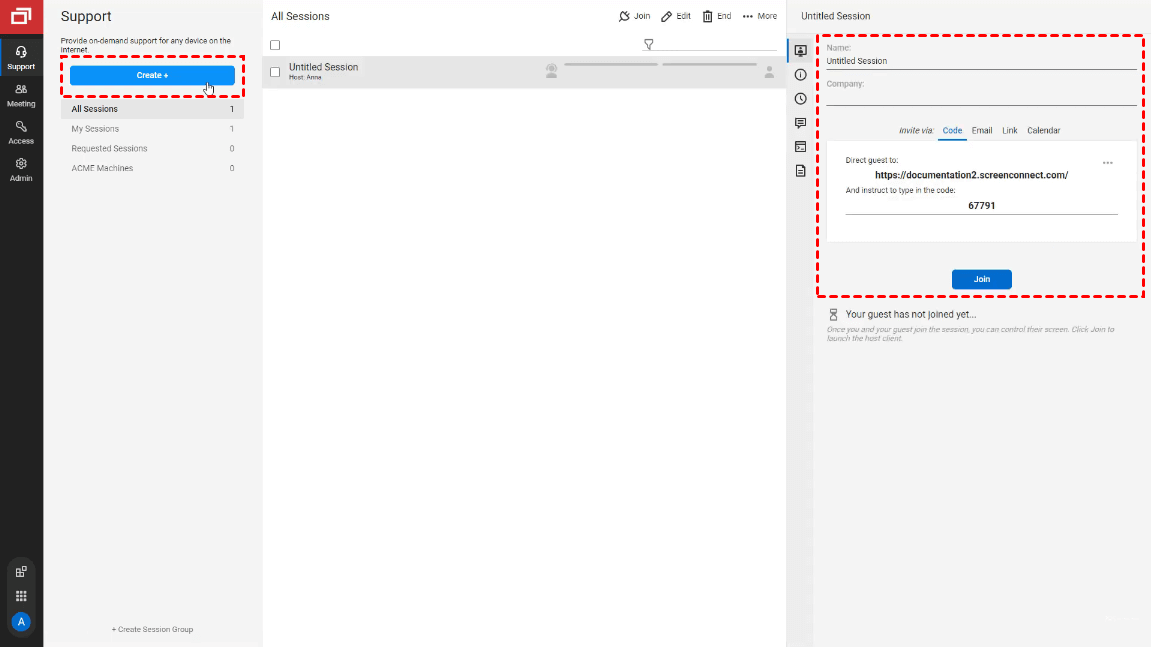Screen dimensions: 1152x647
Task: Open the session Messages chat tab
Action: 800,123
